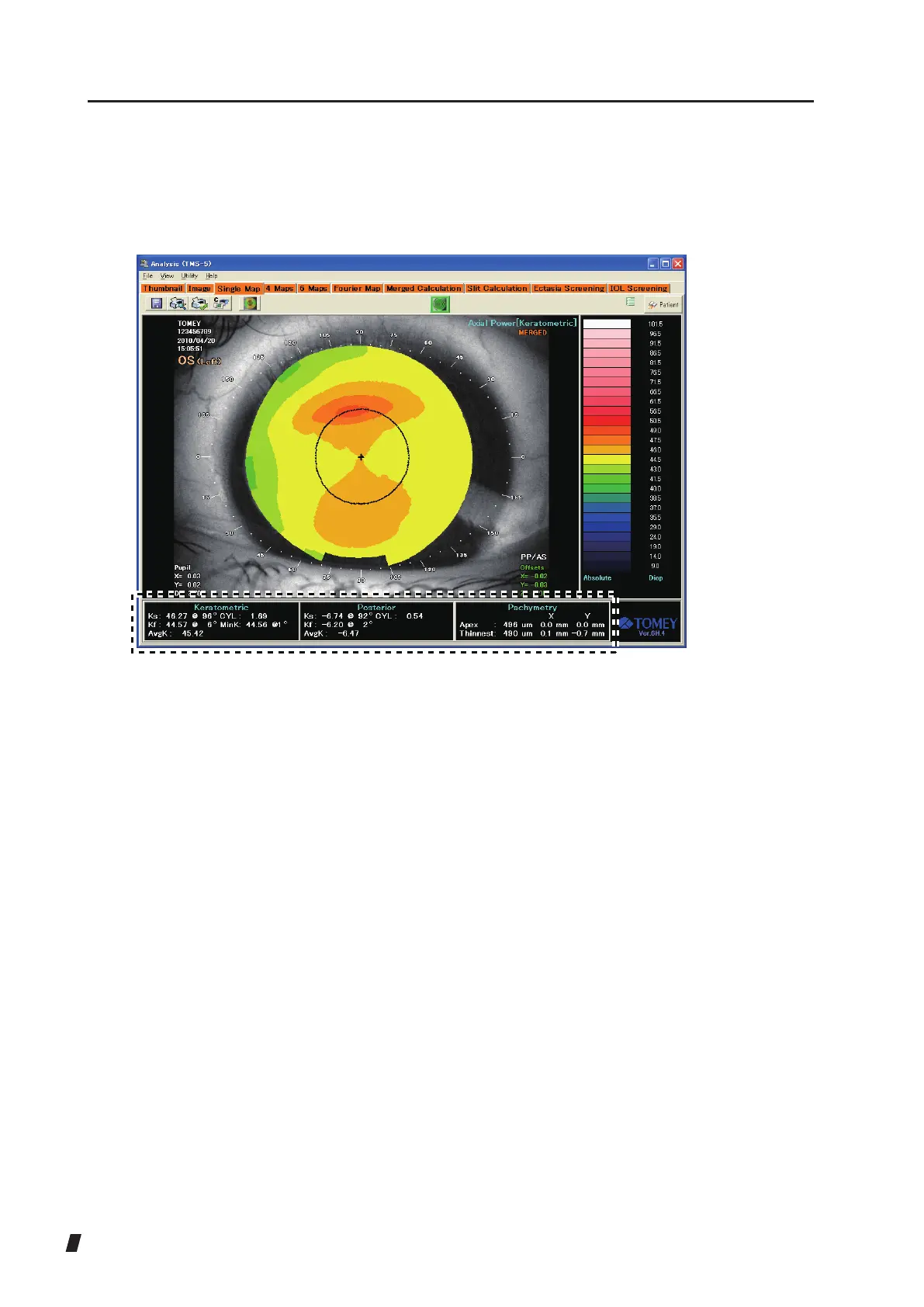Open the Merged Calculation tab
Image resolution: width=924 pixels, height=1307 pixels.
click(x=424, y=288)
